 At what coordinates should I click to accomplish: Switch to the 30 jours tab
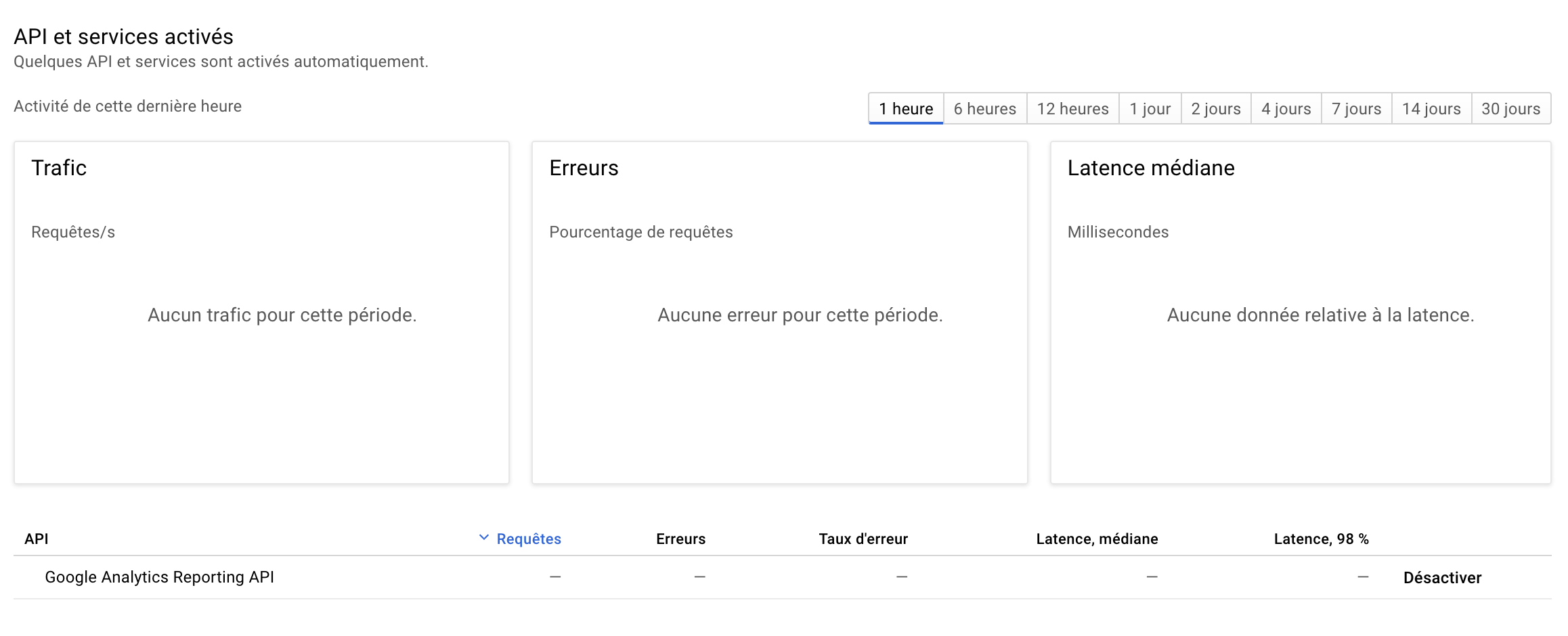[x=1510, y=109]
